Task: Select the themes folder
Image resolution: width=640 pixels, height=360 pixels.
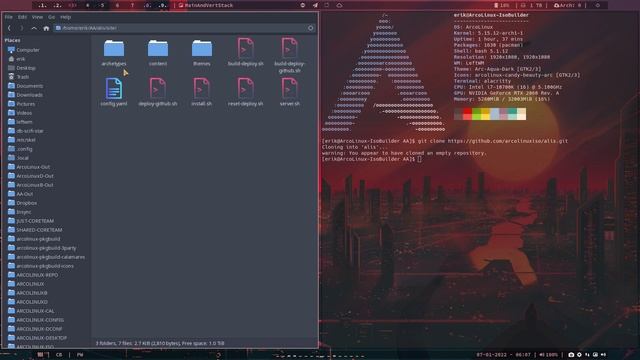Action: [202, 53]
